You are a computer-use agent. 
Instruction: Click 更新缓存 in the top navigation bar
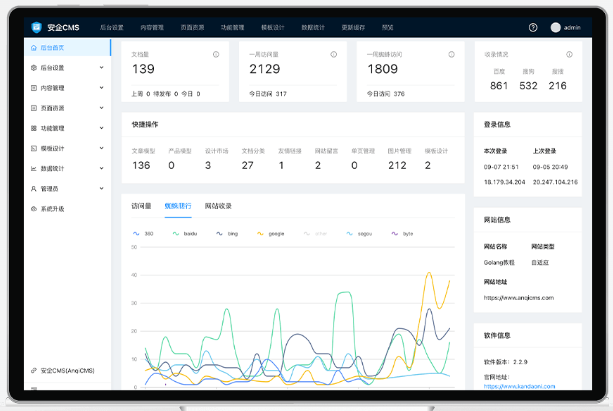click(353, 27)
